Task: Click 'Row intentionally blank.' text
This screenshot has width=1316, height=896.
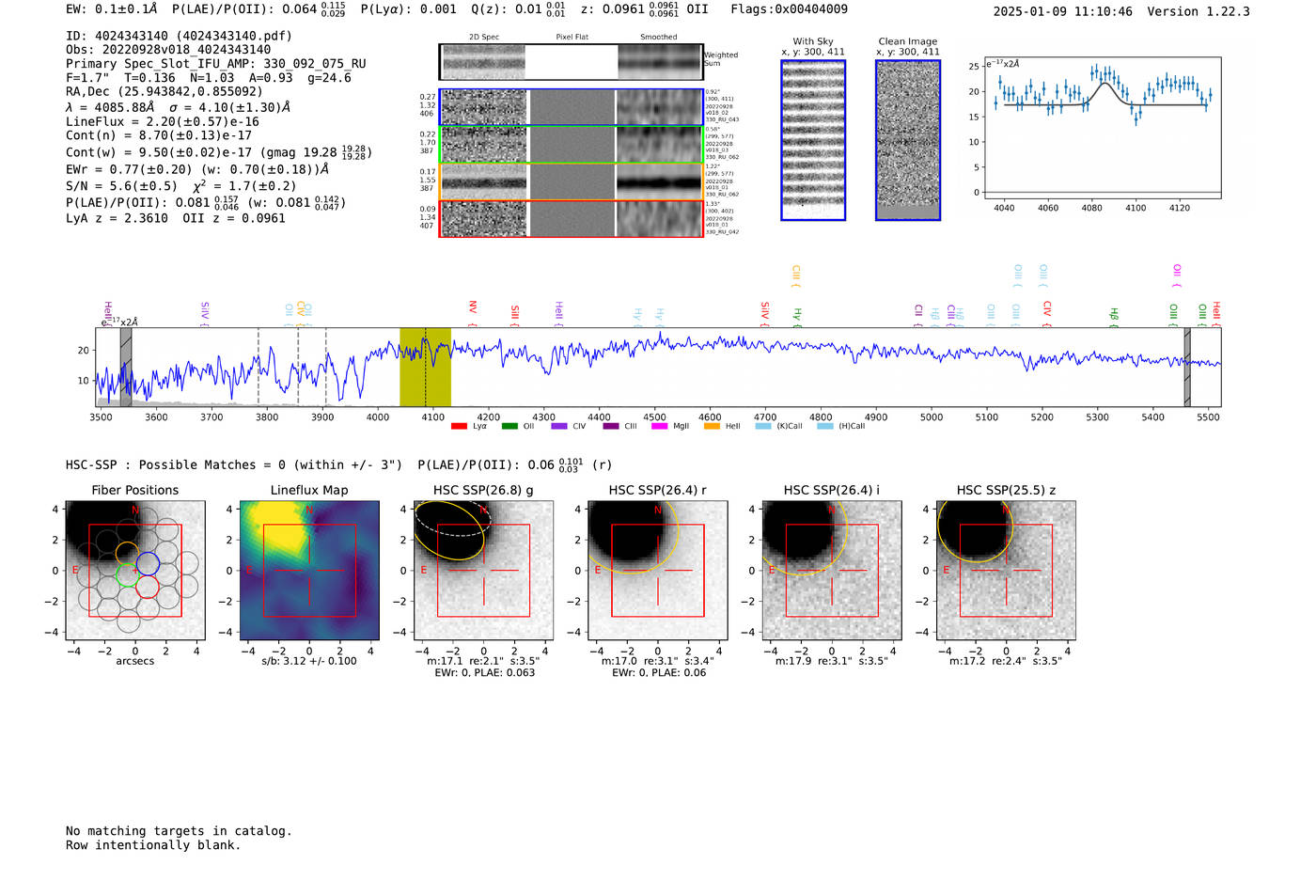Action: [x=153, y=845]
